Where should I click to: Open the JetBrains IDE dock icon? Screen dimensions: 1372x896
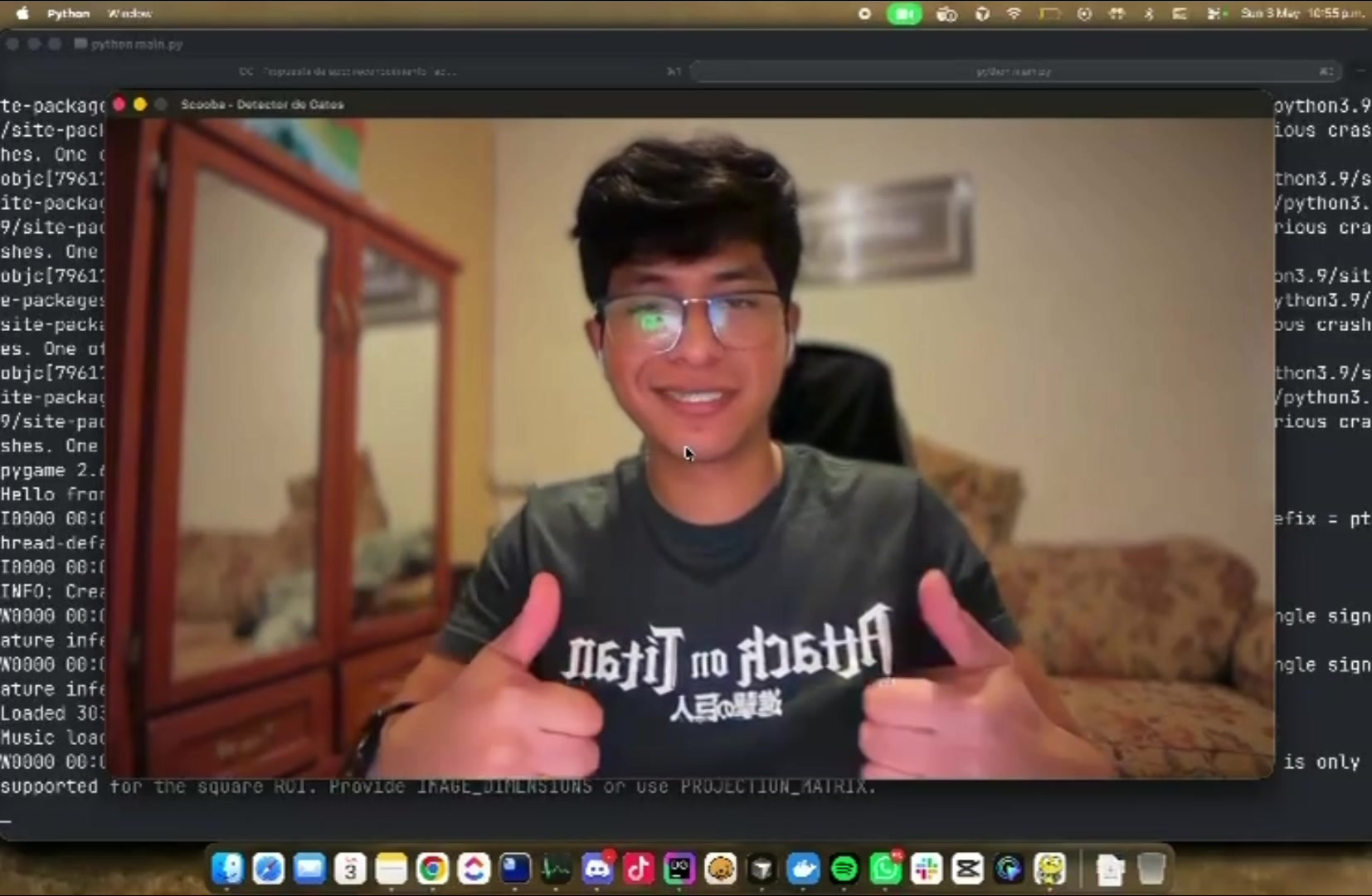(679, 869)
